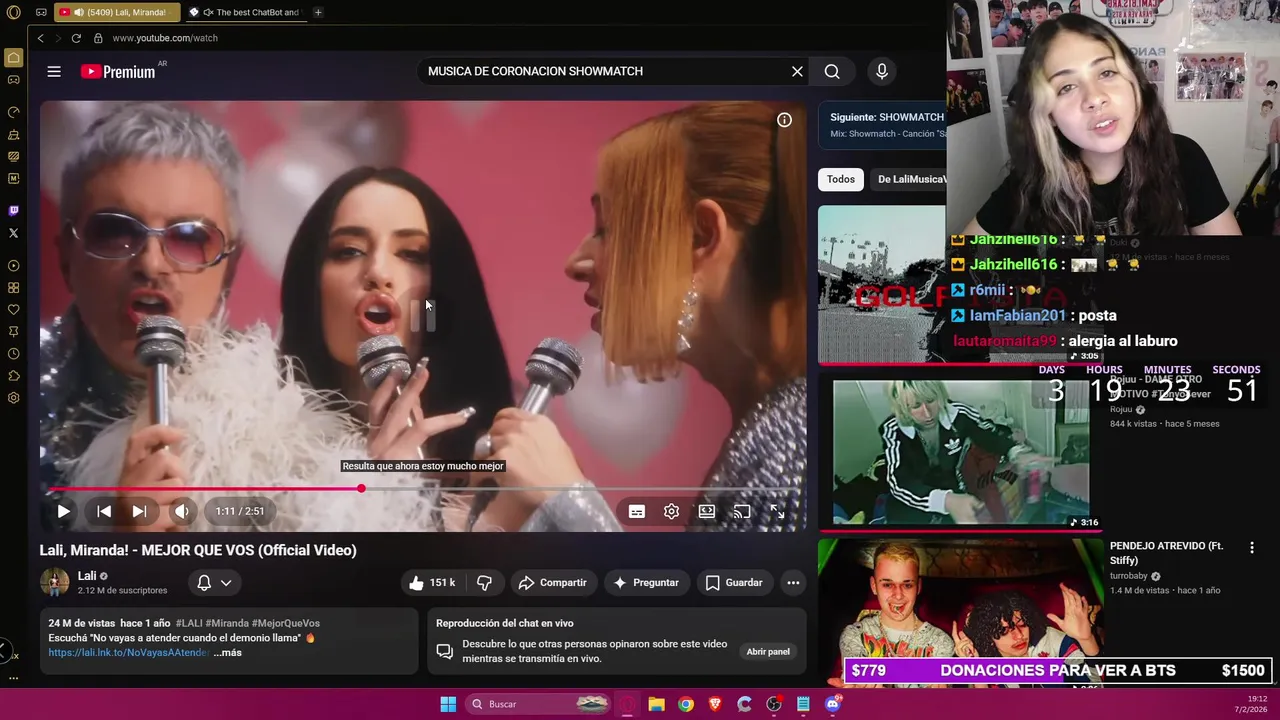Expand the description with ...más
Image resolution: width=1280 pixels, height=720 pixels.
coord(227,652)
